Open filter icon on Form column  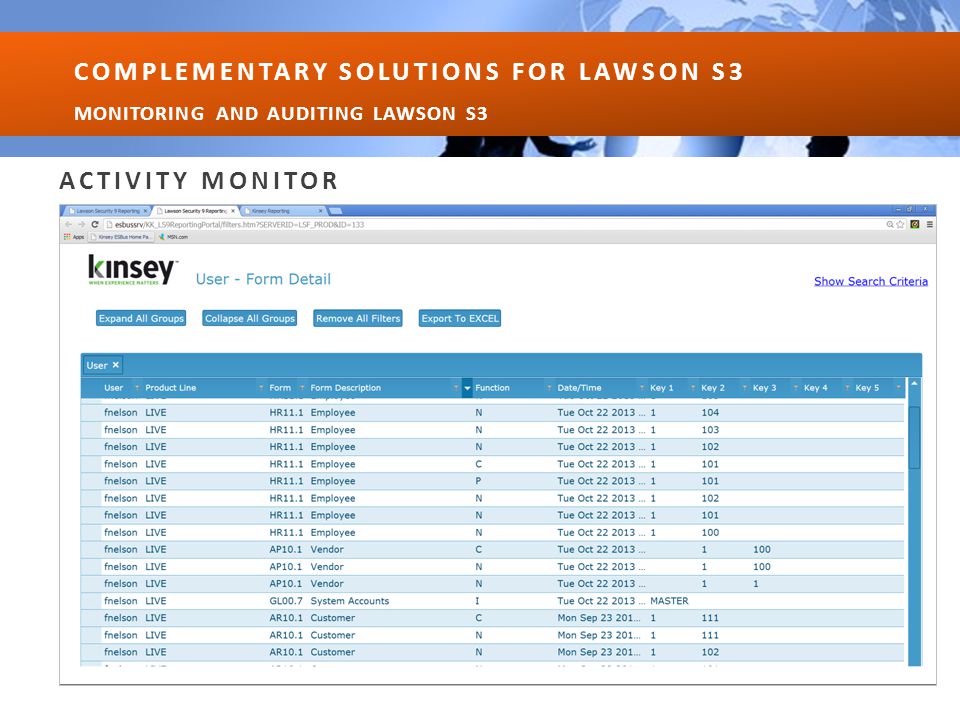click(x=302, y=388)
